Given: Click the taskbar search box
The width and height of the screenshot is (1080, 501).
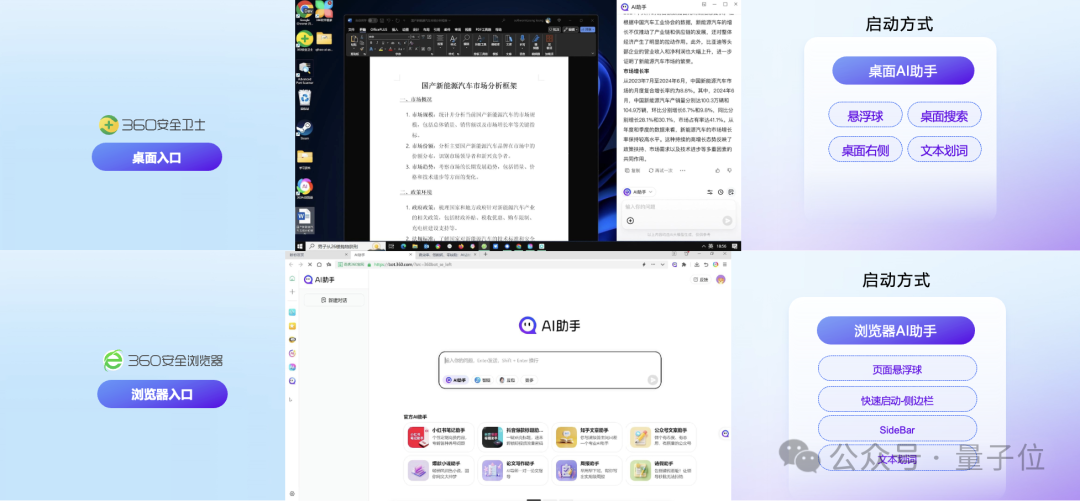Looking at the screenshot, I should coord(346,246).
